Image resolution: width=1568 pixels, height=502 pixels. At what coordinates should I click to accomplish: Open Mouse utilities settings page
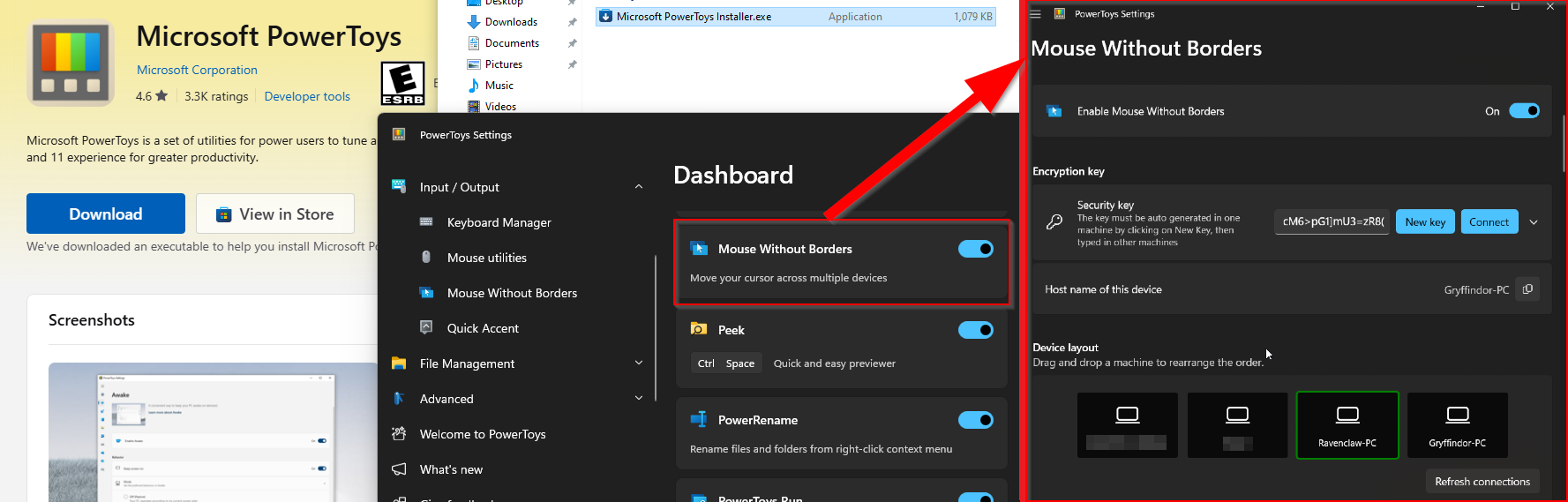[x=486, y=258]
